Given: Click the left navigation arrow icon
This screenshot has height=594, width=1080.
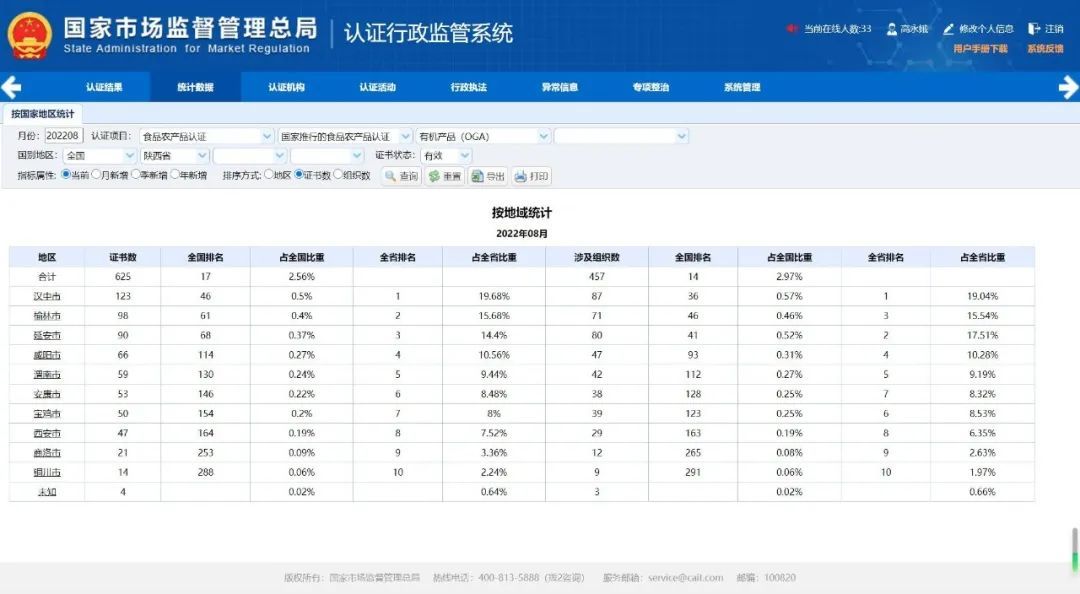Looking at the screenshot, I should [x=12, y=87].
